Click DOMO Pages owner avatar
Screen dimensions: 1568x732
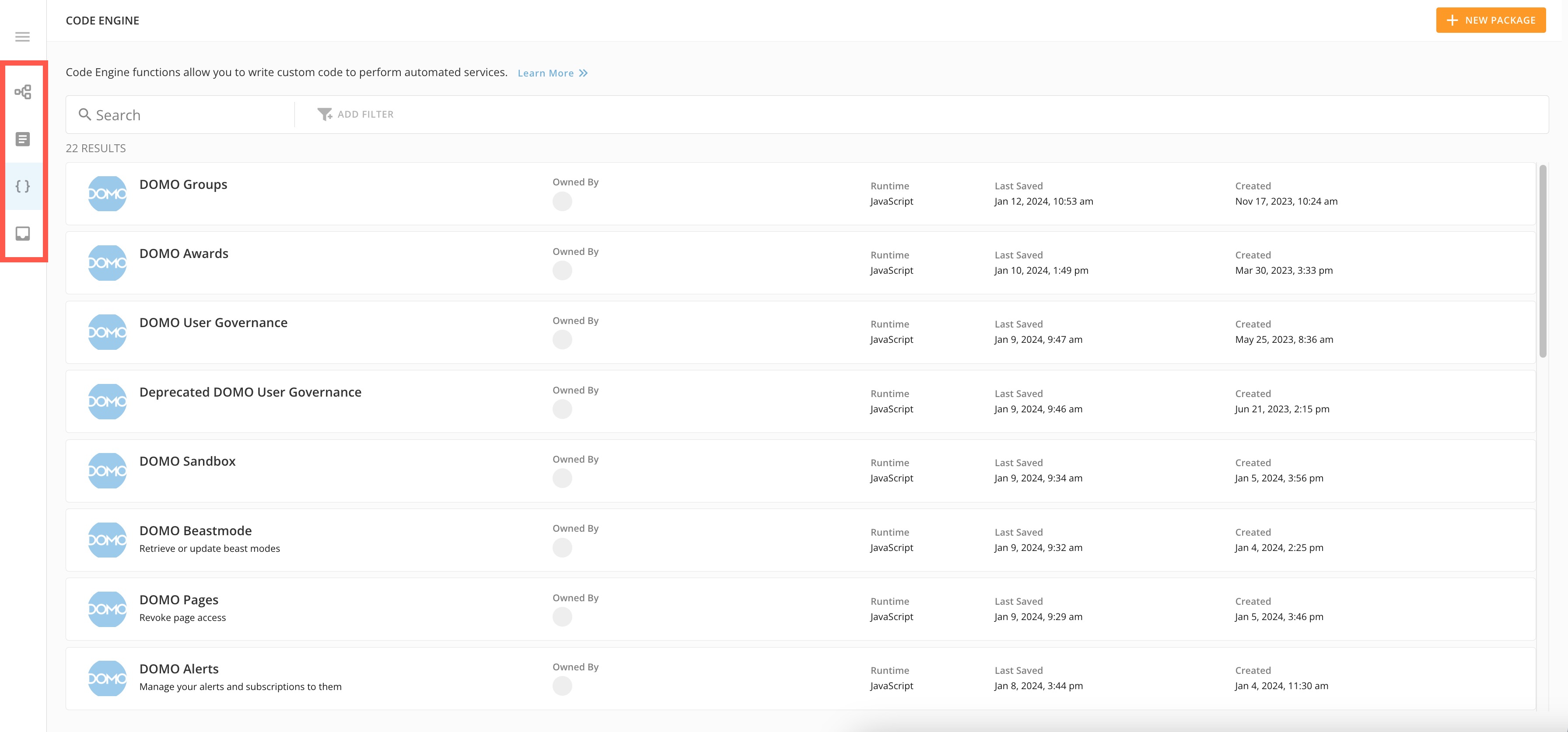562,617
